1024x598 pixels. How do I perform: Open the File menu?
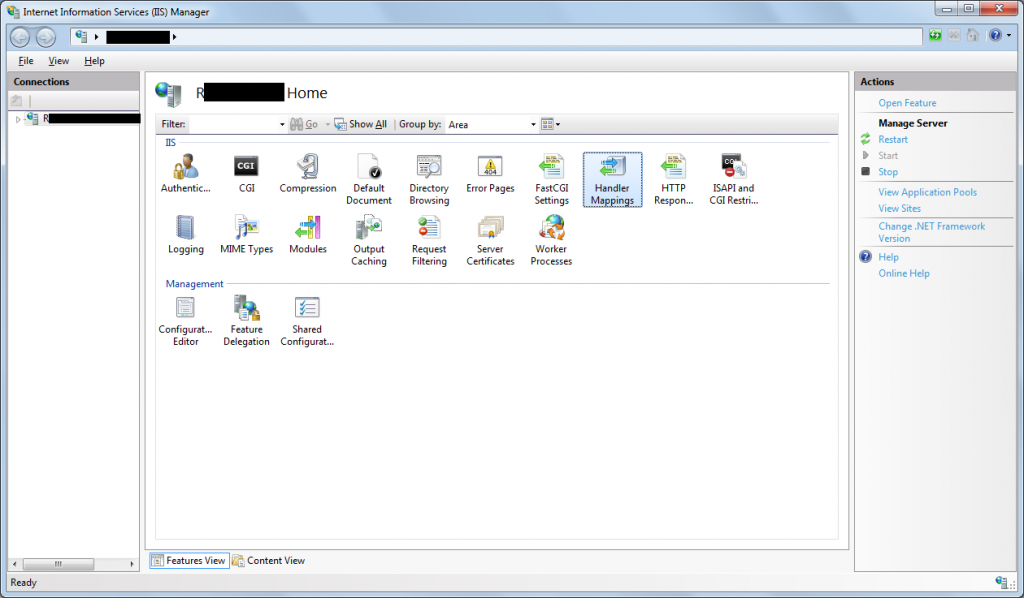coord(26,61)
